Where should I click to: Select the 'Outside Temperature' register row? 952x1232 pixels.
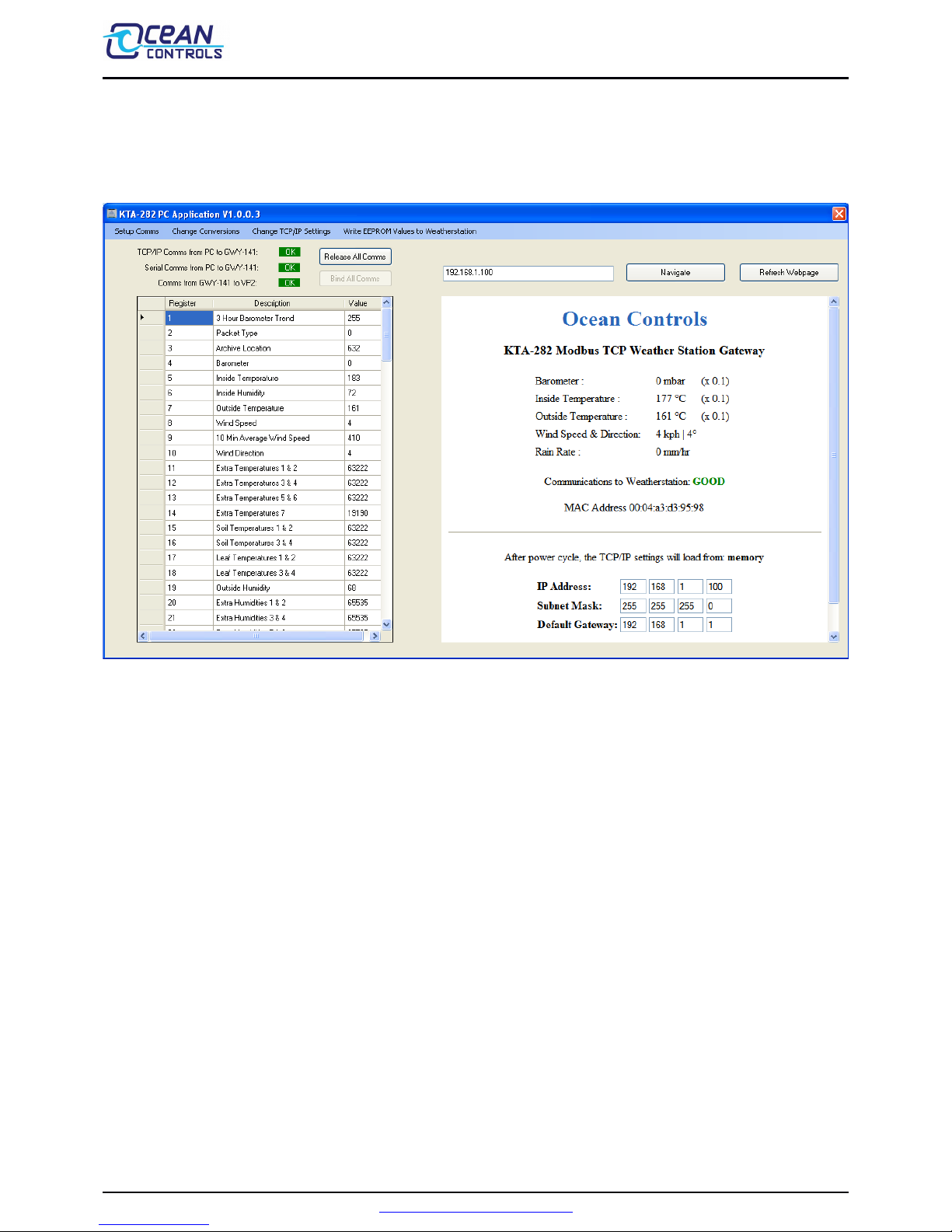260,408
